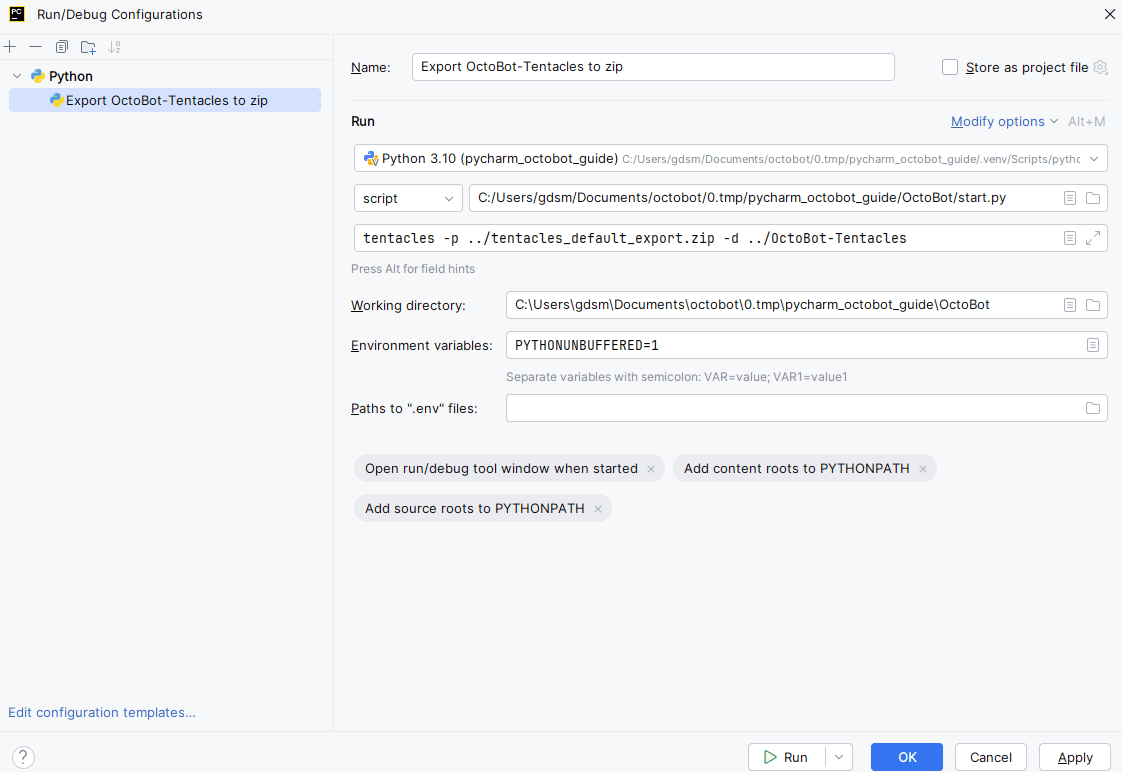Open Edit configuration templates link
Viewport: 1122px width, 772px height.
[102, 713]
